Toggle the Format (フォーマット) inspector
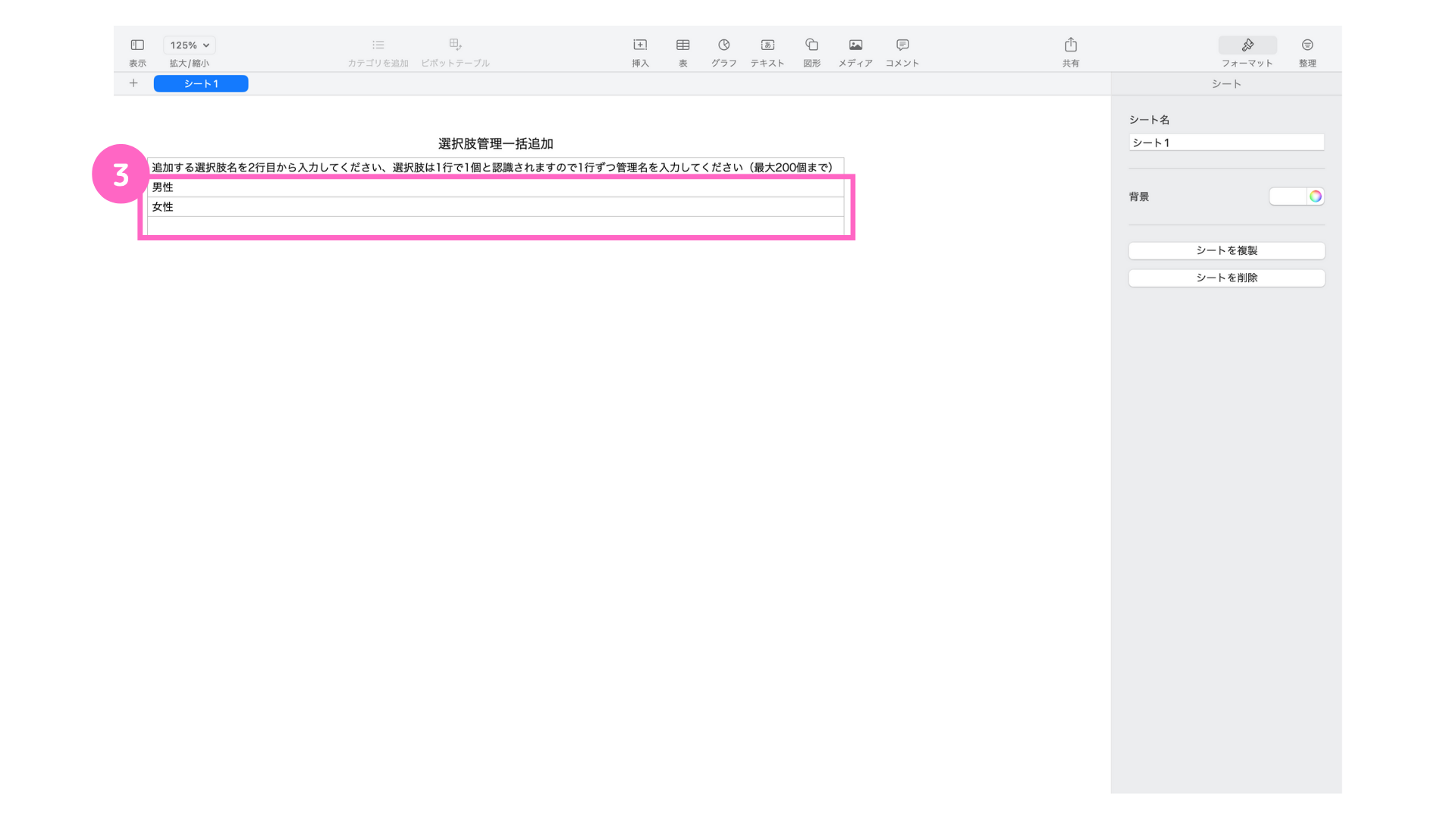Screen dimensions: 1456x819 [1247, 45]
